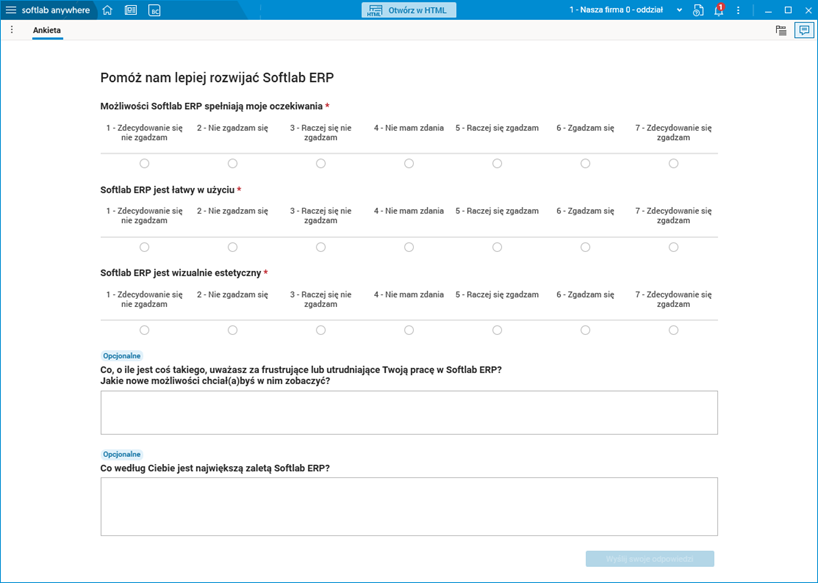This screenshot has height=583, width=818.
Task: Choose rating 7 for ease of use question
Action: tap(673, 247)
